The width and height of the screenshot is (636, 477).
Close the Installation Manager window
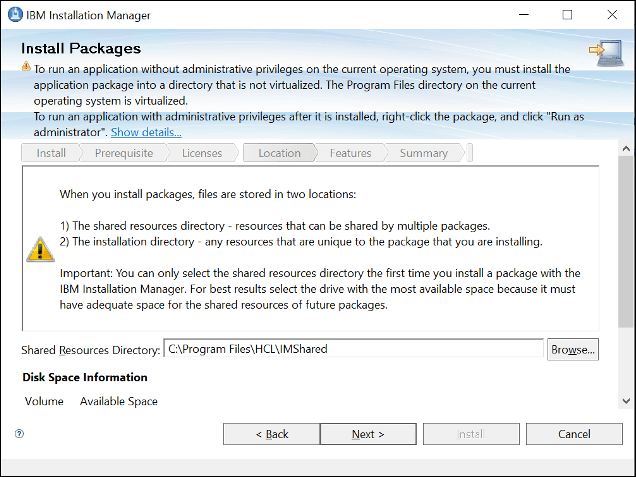(612, 15)
